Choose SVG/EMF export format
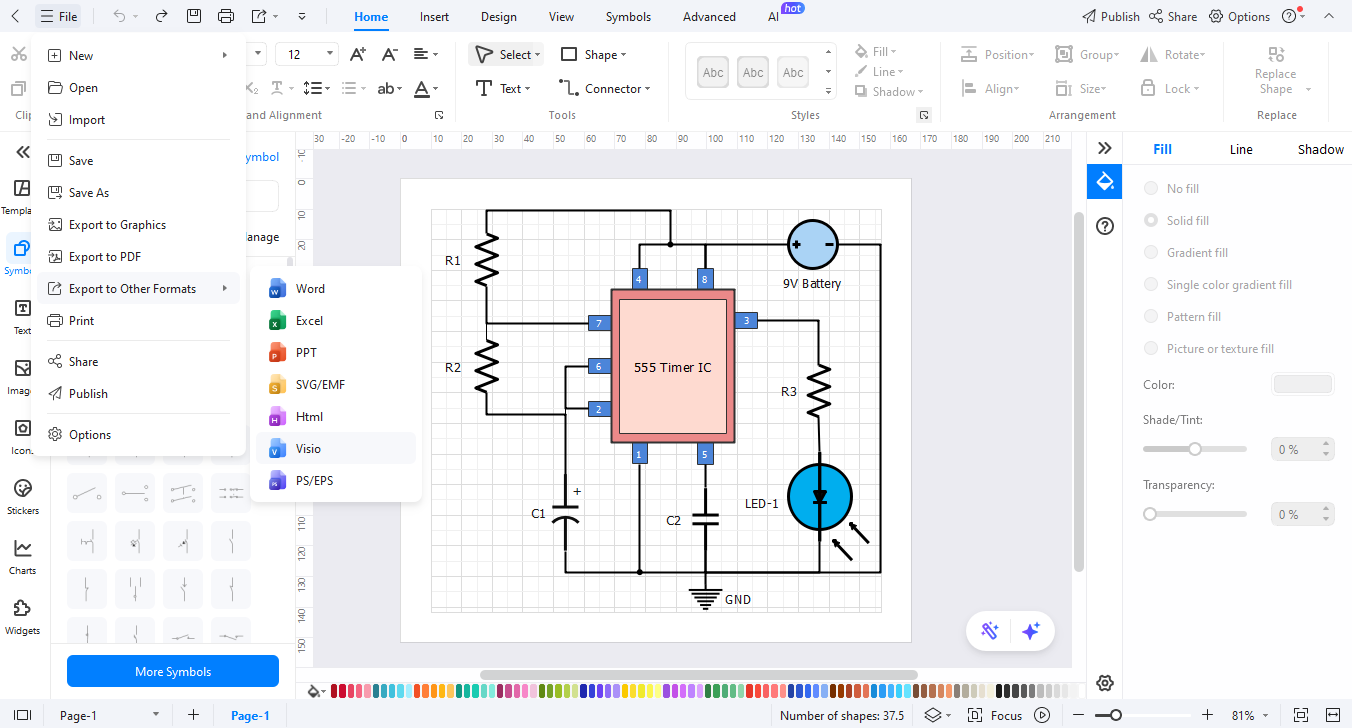 point(336,384)
